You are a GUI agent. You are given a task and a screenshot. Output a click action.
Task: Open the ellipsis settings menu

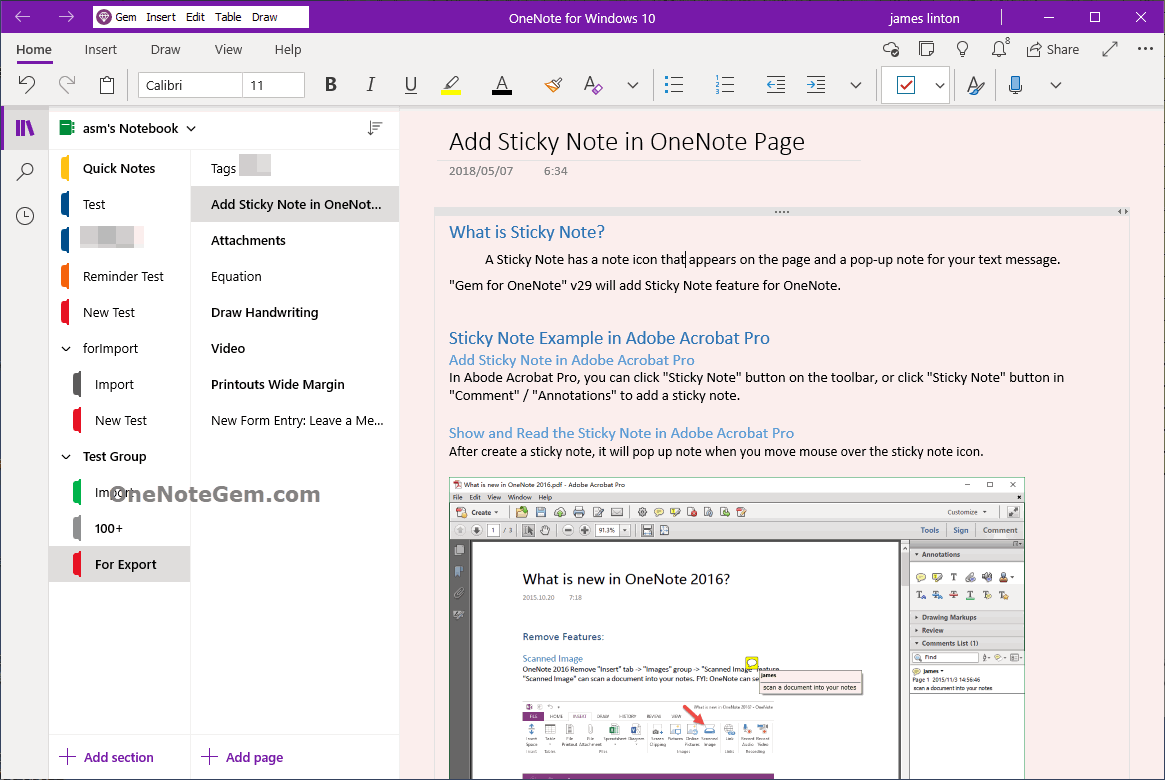click(x=1145, y=49)
